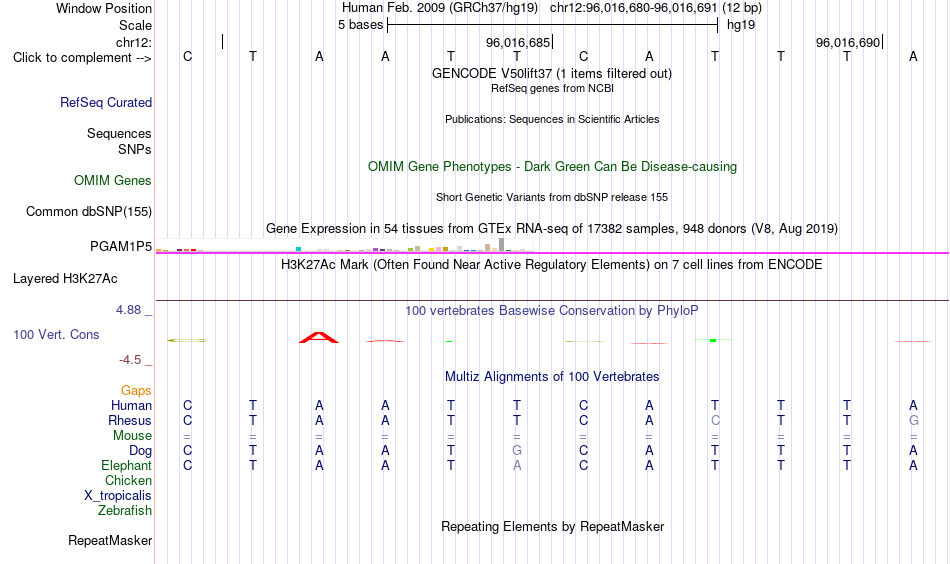Click the mismatched G in the Dog row

coord(517,451)
